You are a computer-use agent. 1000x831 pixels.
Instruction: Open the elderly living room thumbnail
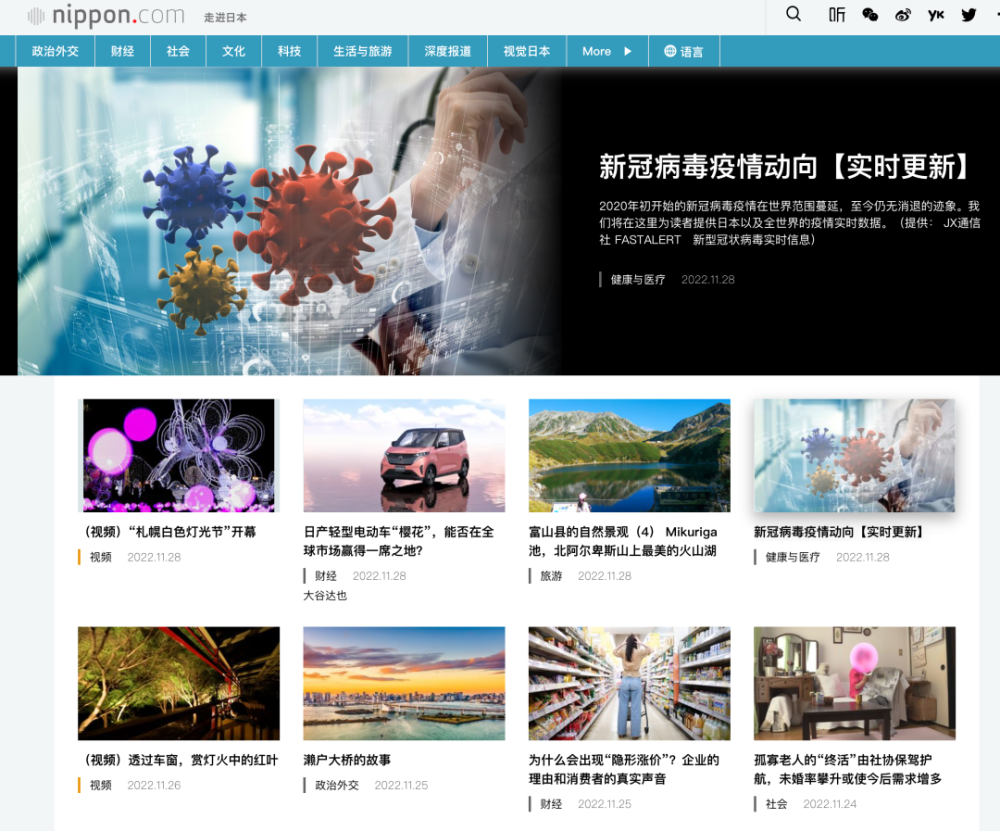point(855,683)
